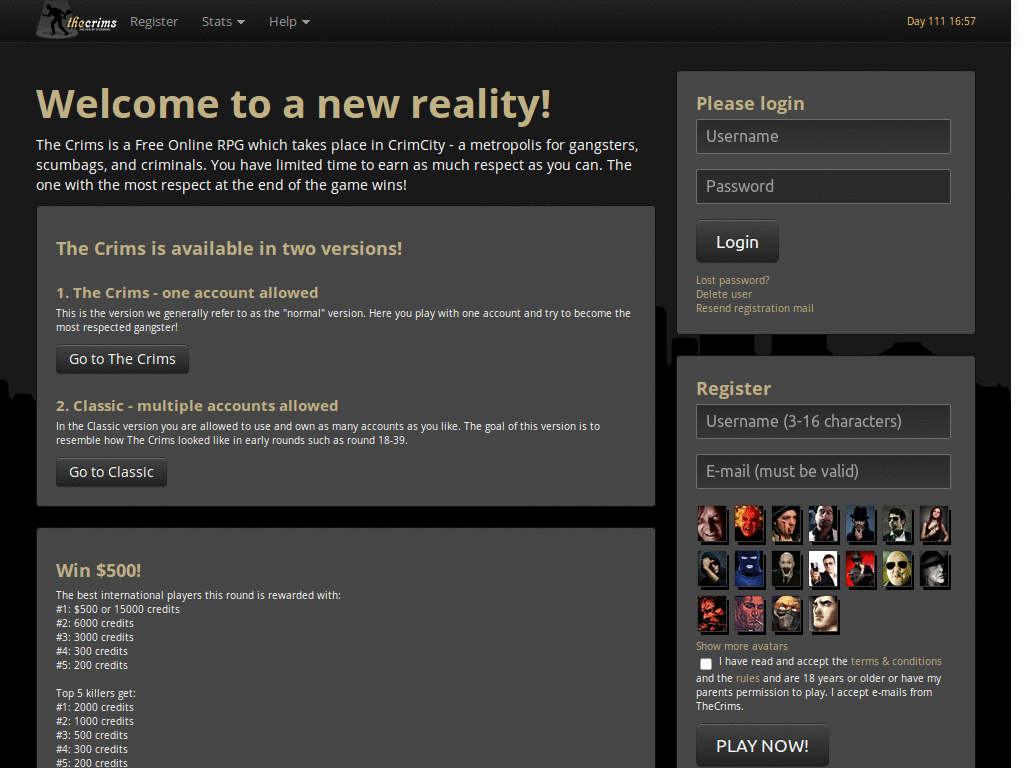Pick the masked ninja with glowing eyes avatar
Screen dimensions: 1024x768
(x=786, y=615)
